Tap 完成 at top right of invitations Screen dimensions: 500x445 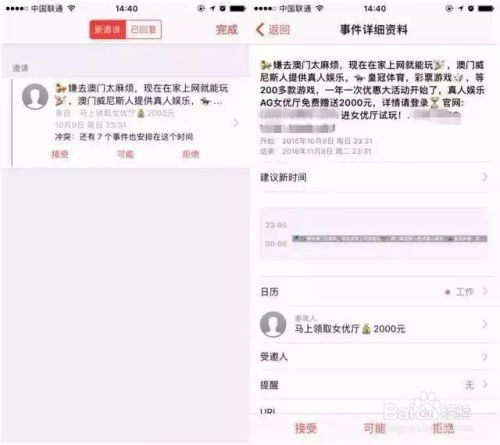(x=227, y=30)
